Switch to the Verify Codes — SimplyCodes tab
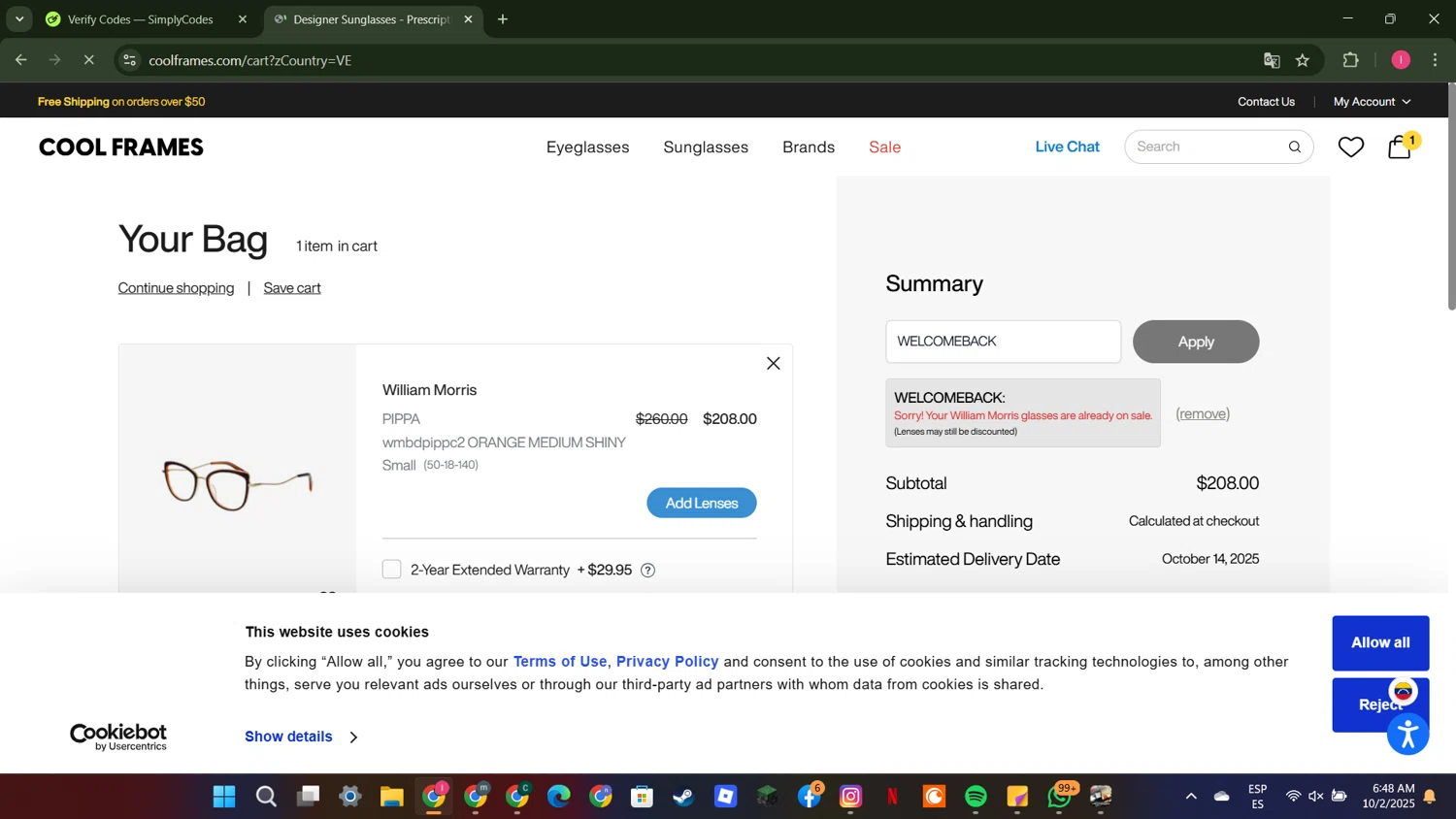 click(x=141, y=19)
